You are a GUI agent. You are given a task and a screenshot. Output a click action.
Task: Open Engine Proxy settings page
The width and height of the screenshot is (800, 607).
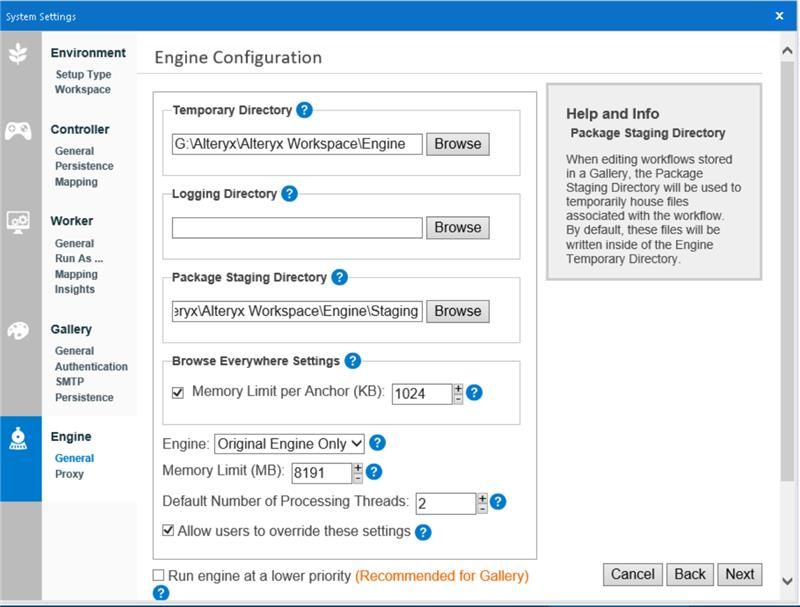click(69, 474)
